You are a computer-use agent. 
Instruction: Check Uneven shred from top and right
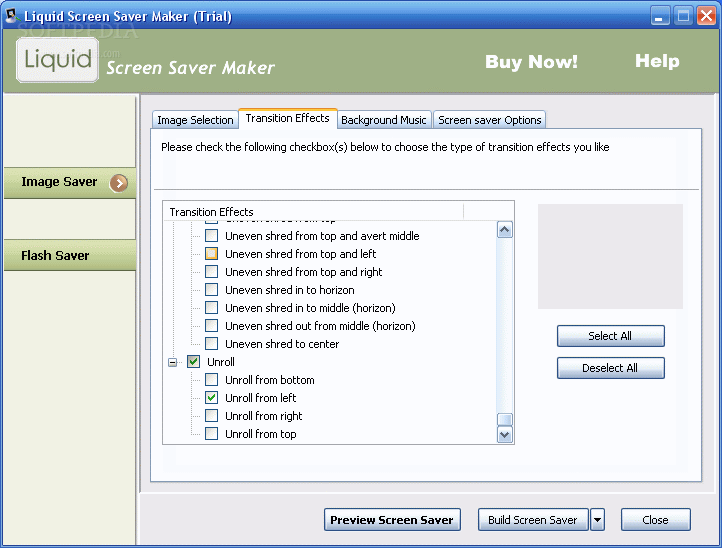click(211, 272)
